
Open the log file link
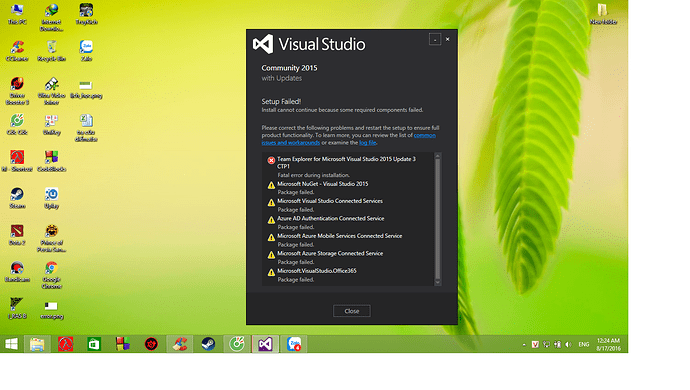point(367,143)
